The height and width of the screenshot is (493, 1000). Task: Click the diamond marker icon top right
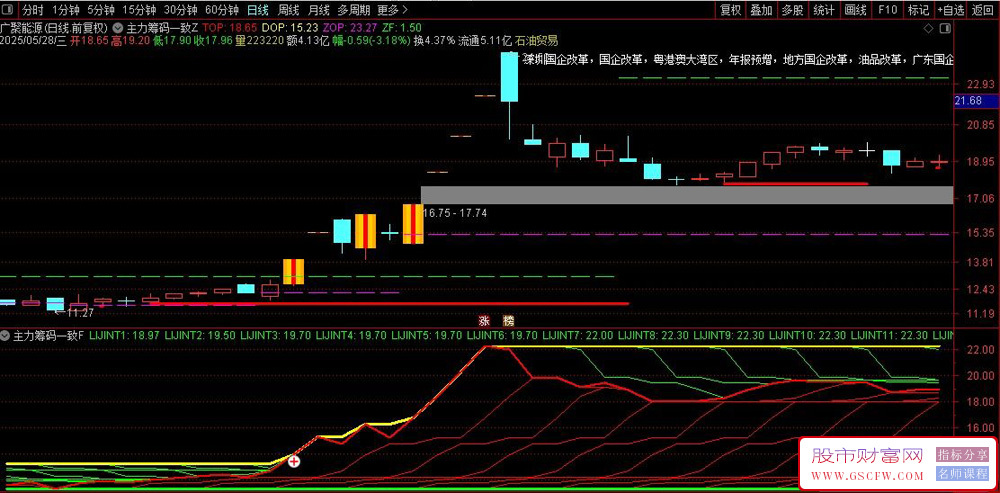[x=929, y=29]
